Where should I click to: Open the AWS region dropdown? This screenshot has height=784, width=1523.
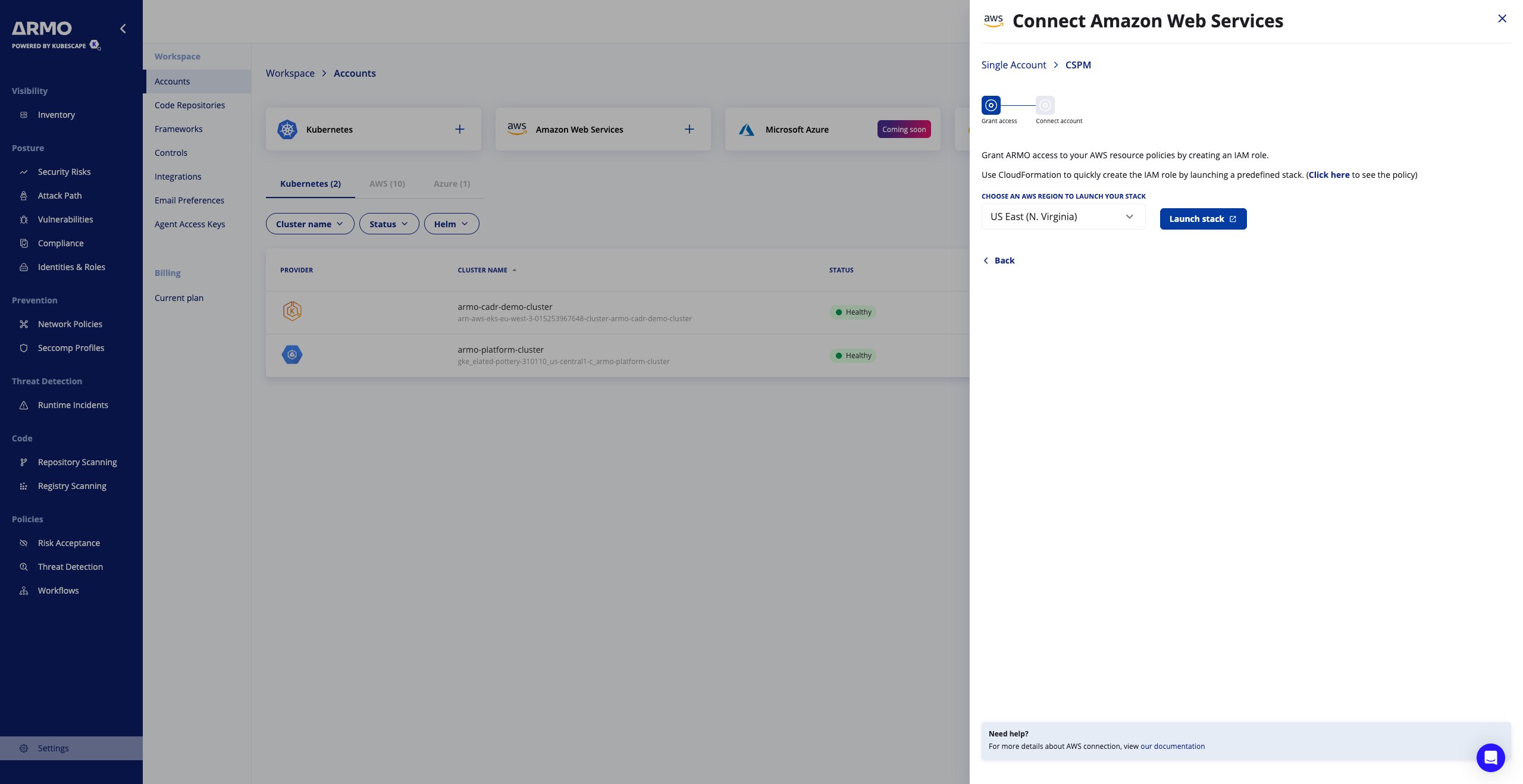(1063, 217)
